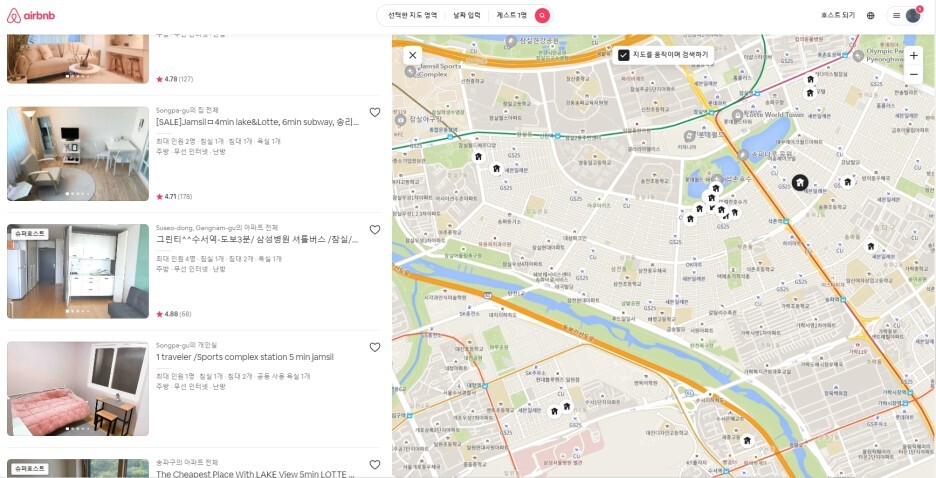Viewport: 936px width, 478px height.
Task: Click the '호스트 되기' link
Action: pos(838,16)
